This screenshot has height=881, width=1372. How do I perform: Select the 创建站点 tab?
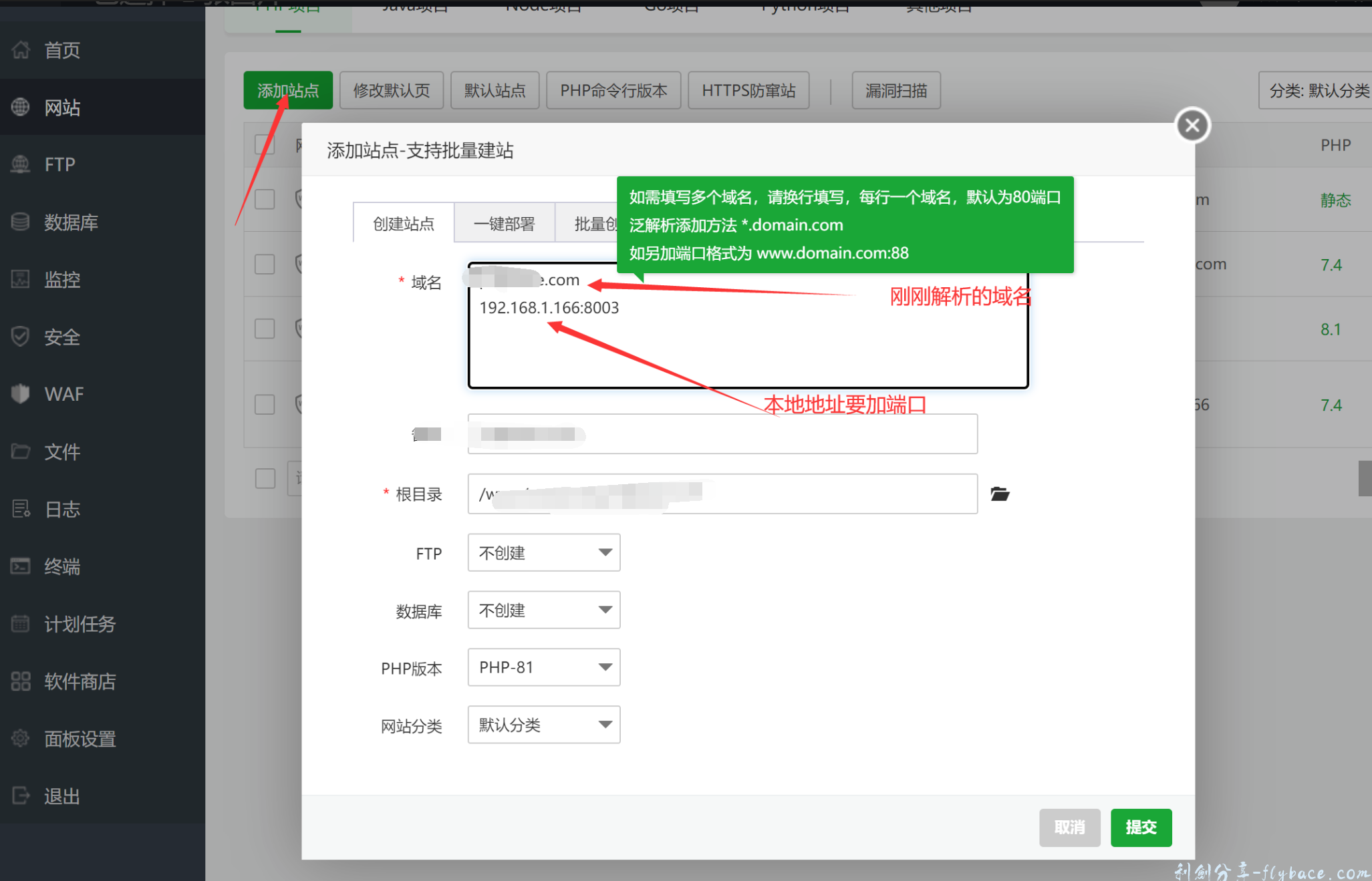pyautogui.click(x=404, y=224)
